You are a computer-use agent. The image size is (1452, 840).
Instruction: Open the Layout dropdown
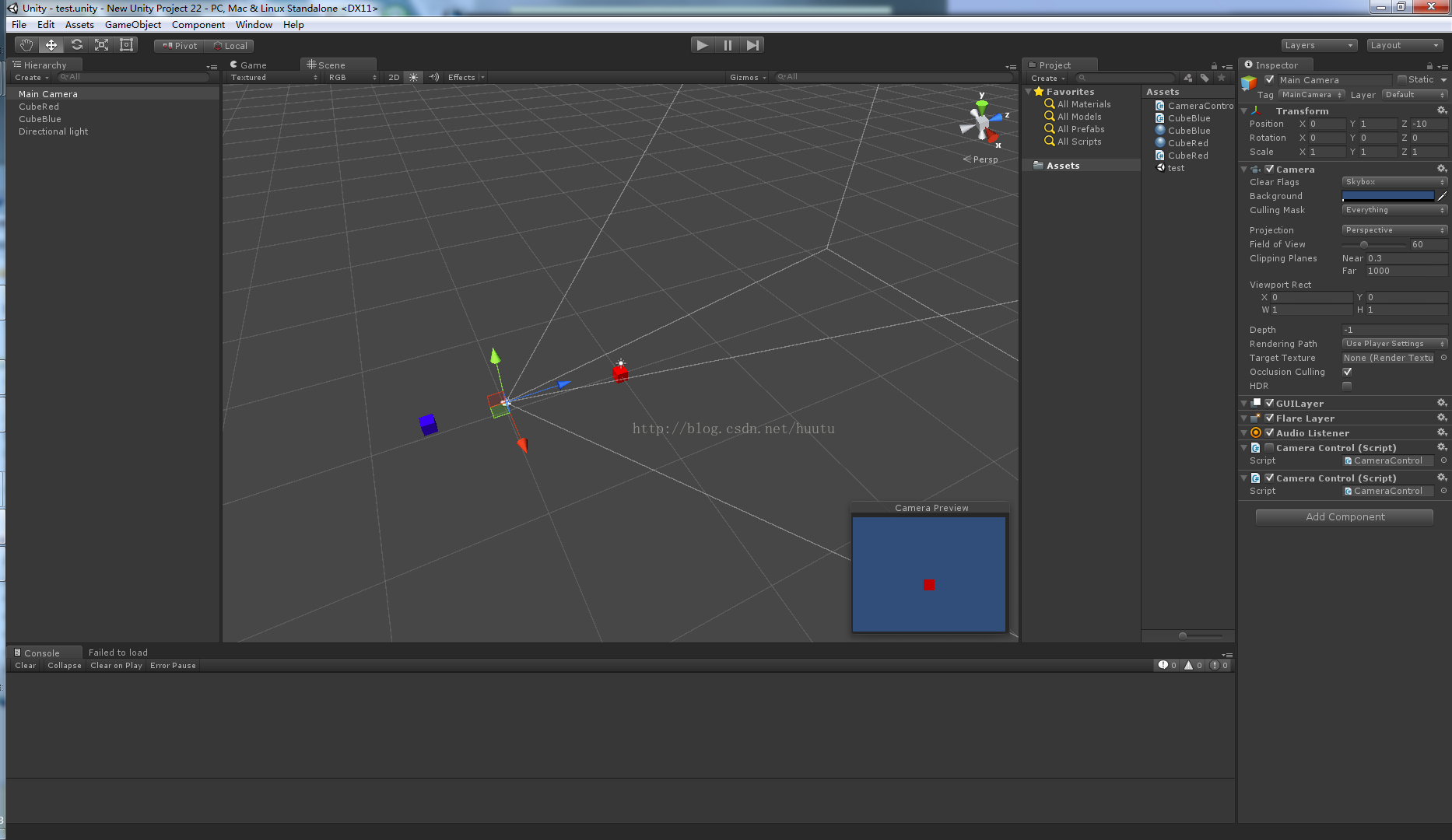click(x=1405, y=45)
